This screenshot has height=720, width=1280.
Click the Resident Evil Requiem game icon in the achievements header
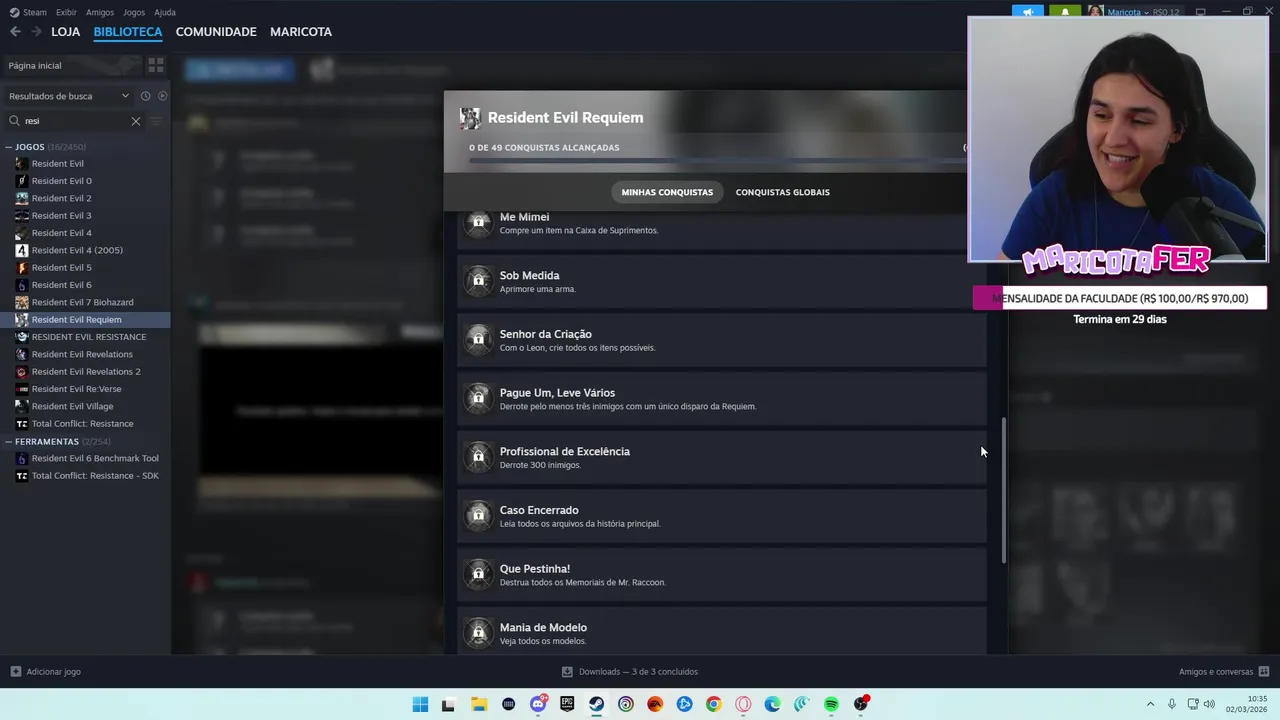click(x=470, y=118)
